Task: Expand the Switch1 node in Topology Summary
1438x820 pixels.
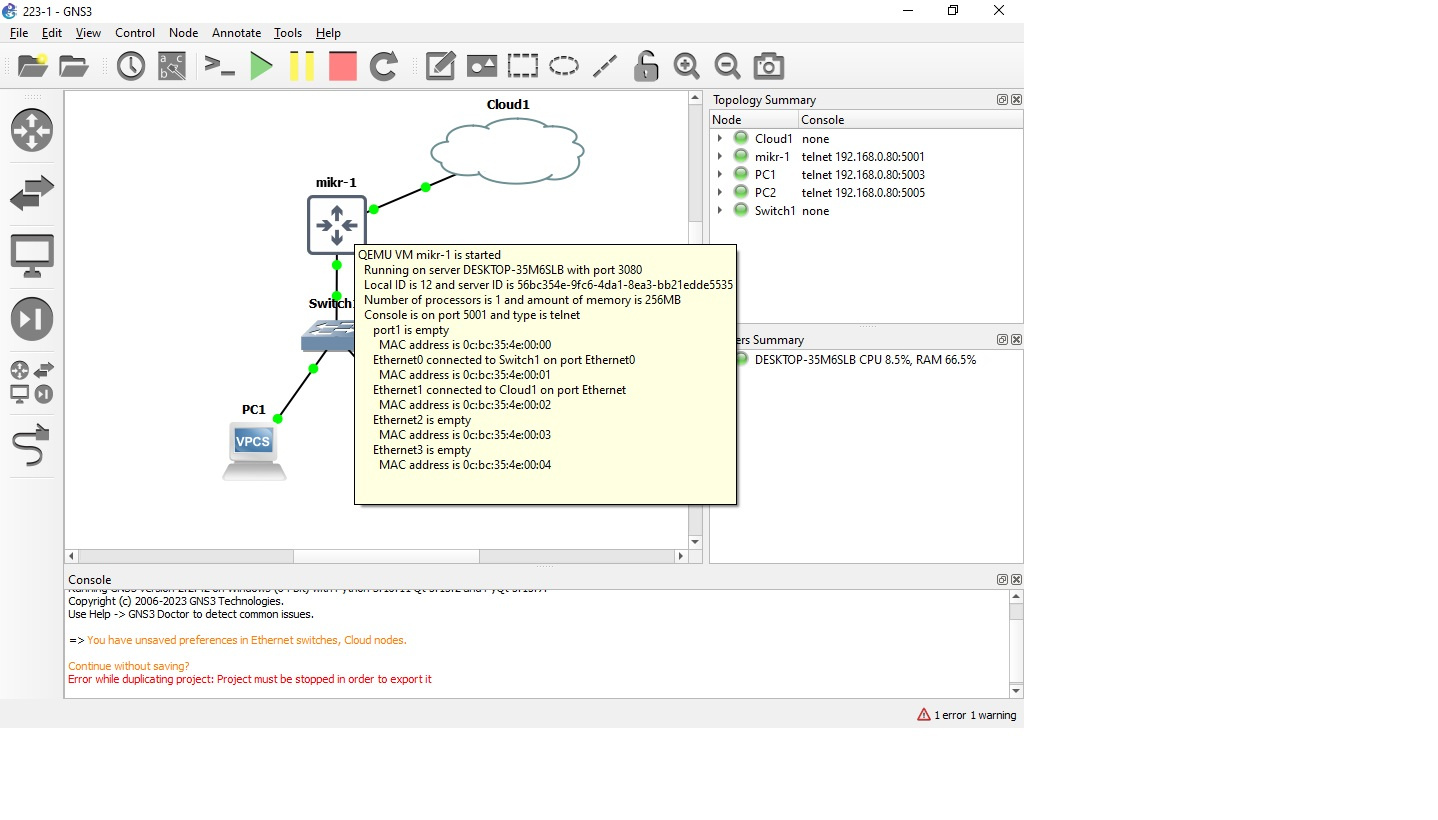Action: click(720, 211)
